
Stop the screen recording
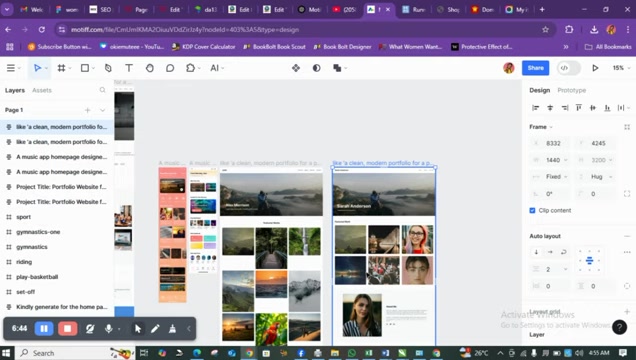pos(67,328)
